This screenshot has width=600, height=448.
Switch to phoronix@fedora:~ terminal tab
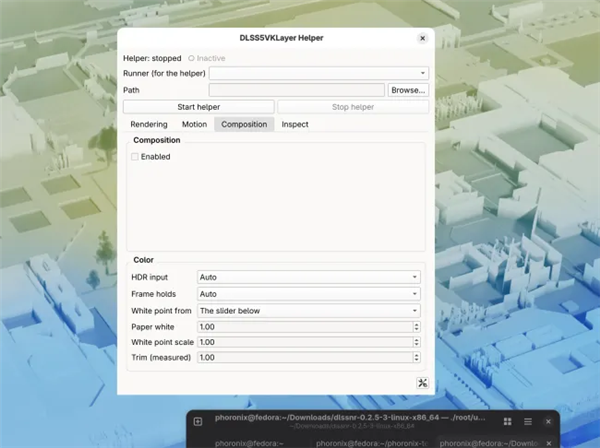249,443
